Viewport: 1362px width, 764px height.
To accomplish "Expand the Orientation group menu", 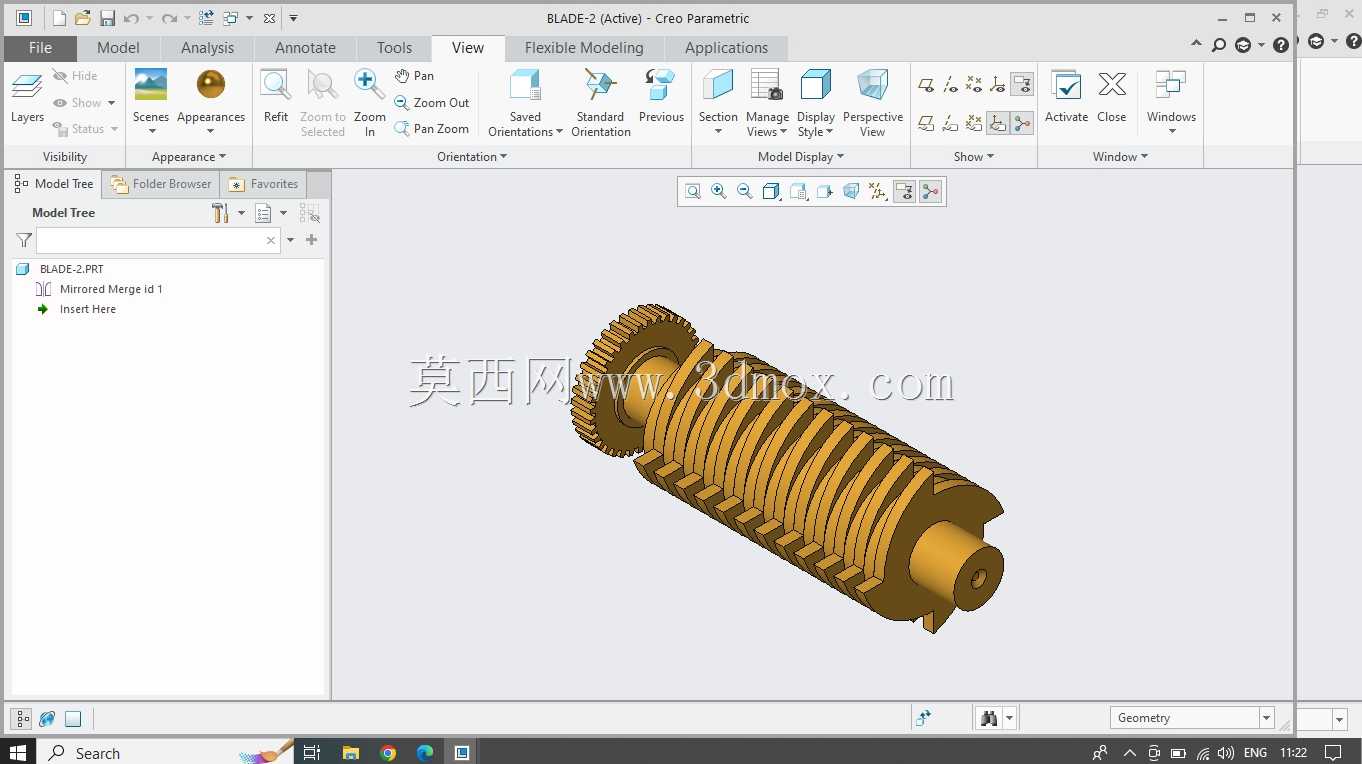I will point(472,157).
